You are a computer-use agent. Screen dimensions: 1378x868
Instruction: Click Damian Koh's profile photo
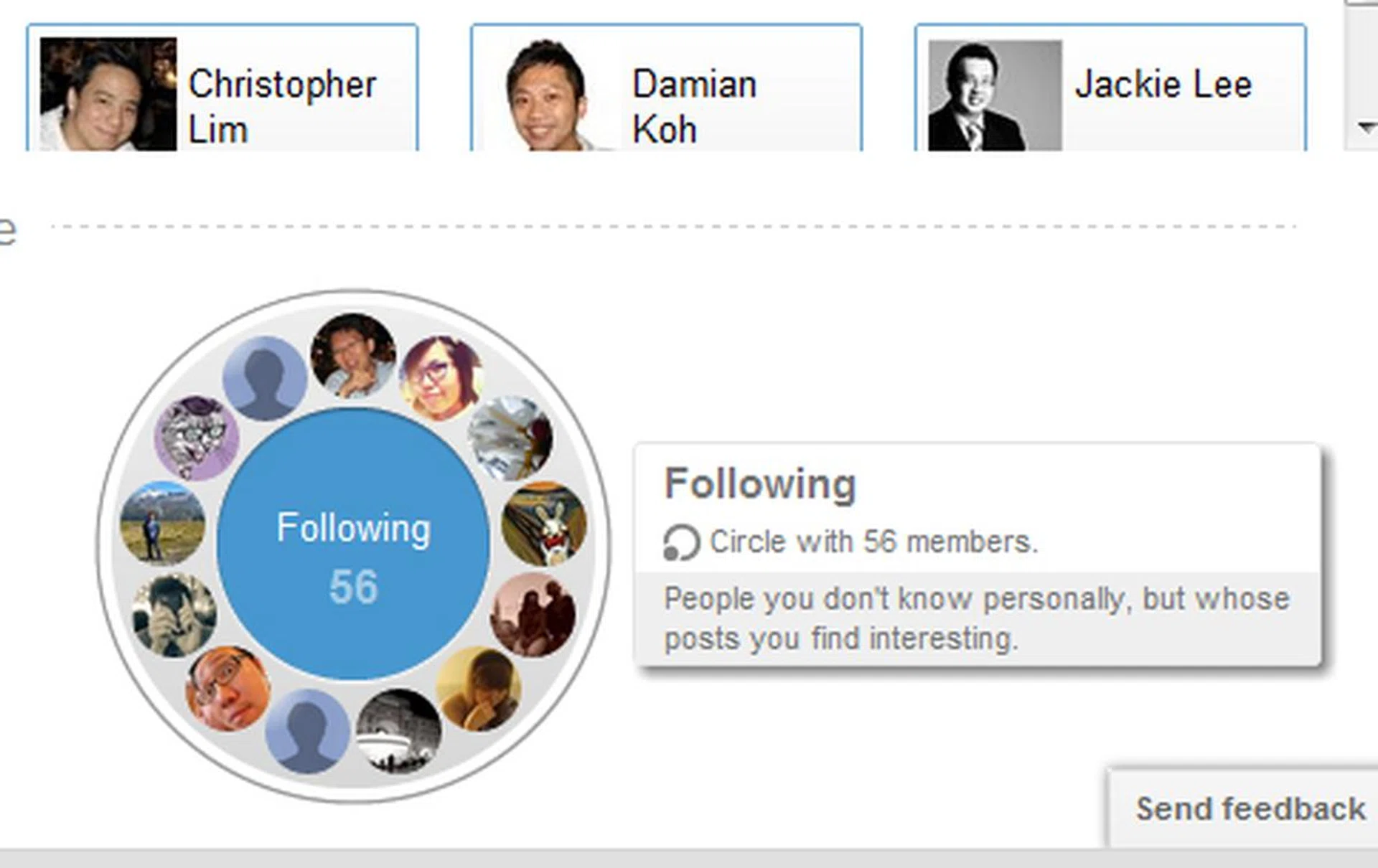tap(548, 95)
